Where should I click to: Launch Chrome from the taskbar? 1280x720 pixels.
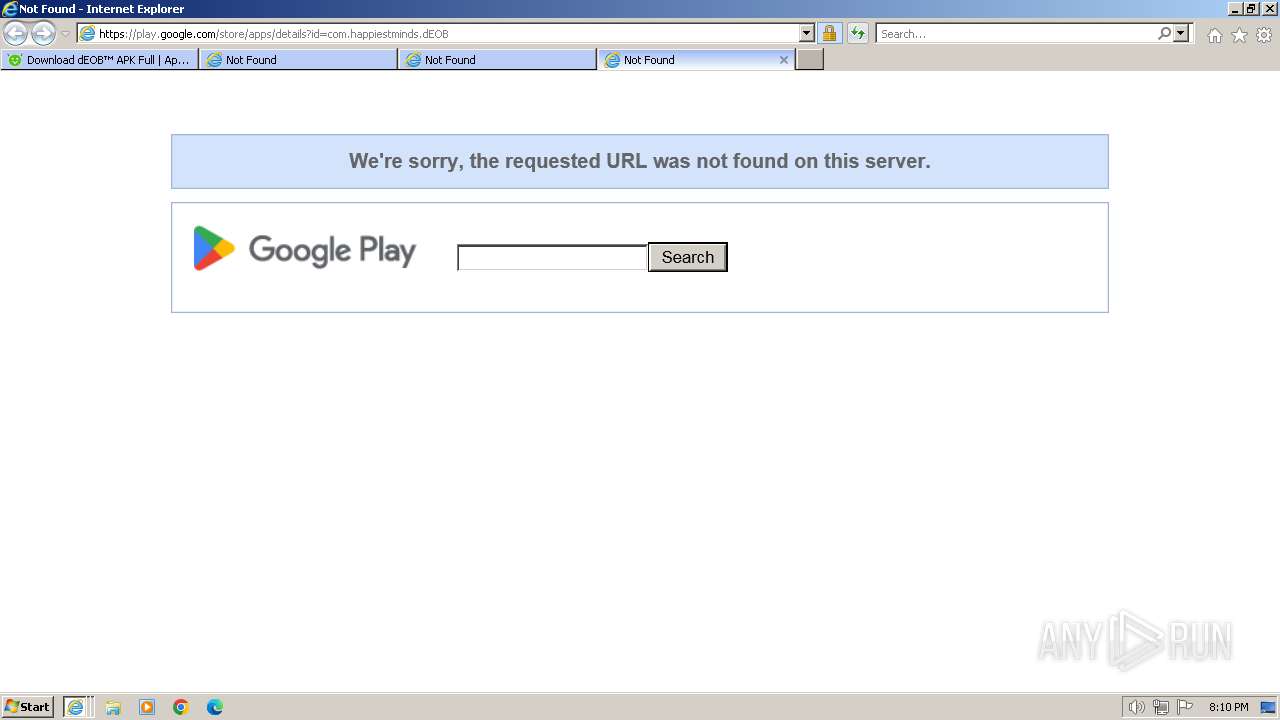[x=181, y=707]
